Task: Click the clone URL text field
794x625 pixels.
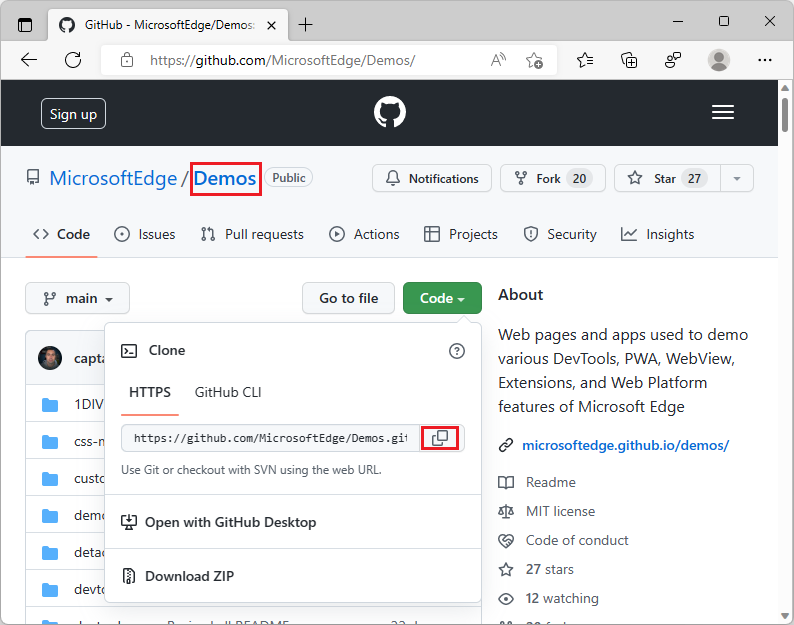Action: click(270, 438)
